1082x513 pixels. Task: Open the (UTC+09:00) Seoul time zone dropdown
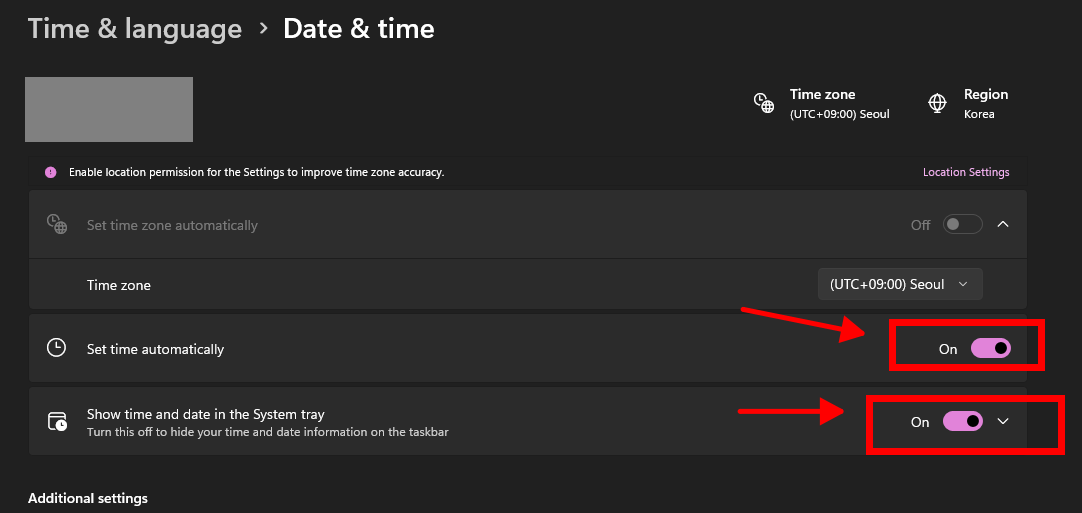click(x=899, y=284)
